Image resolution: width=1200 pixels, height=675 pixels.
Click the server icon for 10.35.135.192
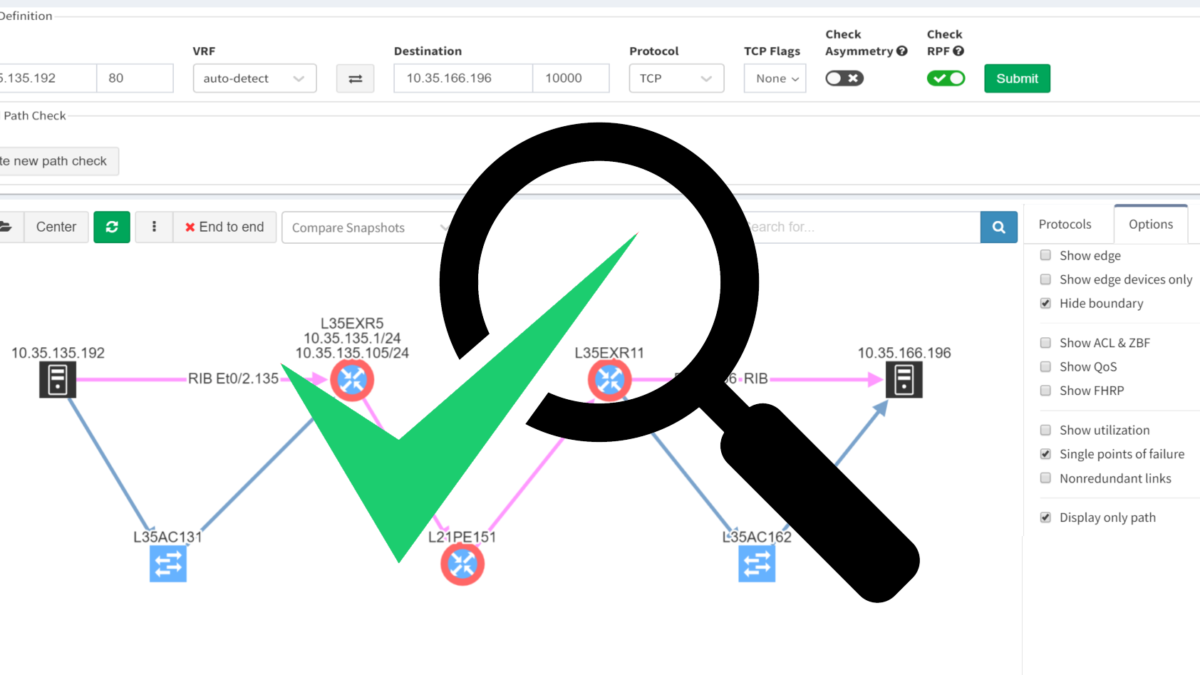click(57, 380)
